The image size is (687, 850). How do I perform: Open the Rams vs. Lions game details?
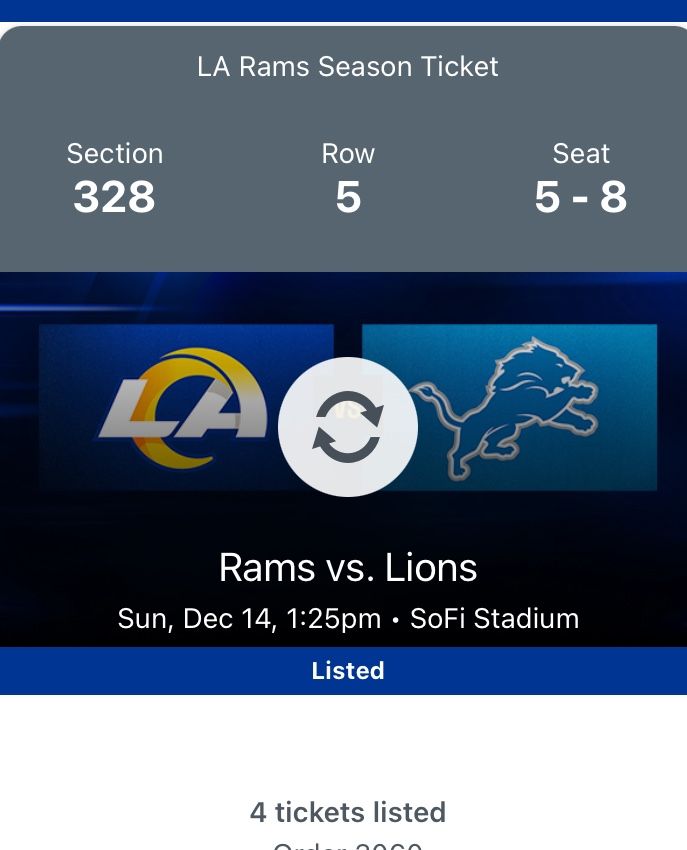tap(347, 567)
